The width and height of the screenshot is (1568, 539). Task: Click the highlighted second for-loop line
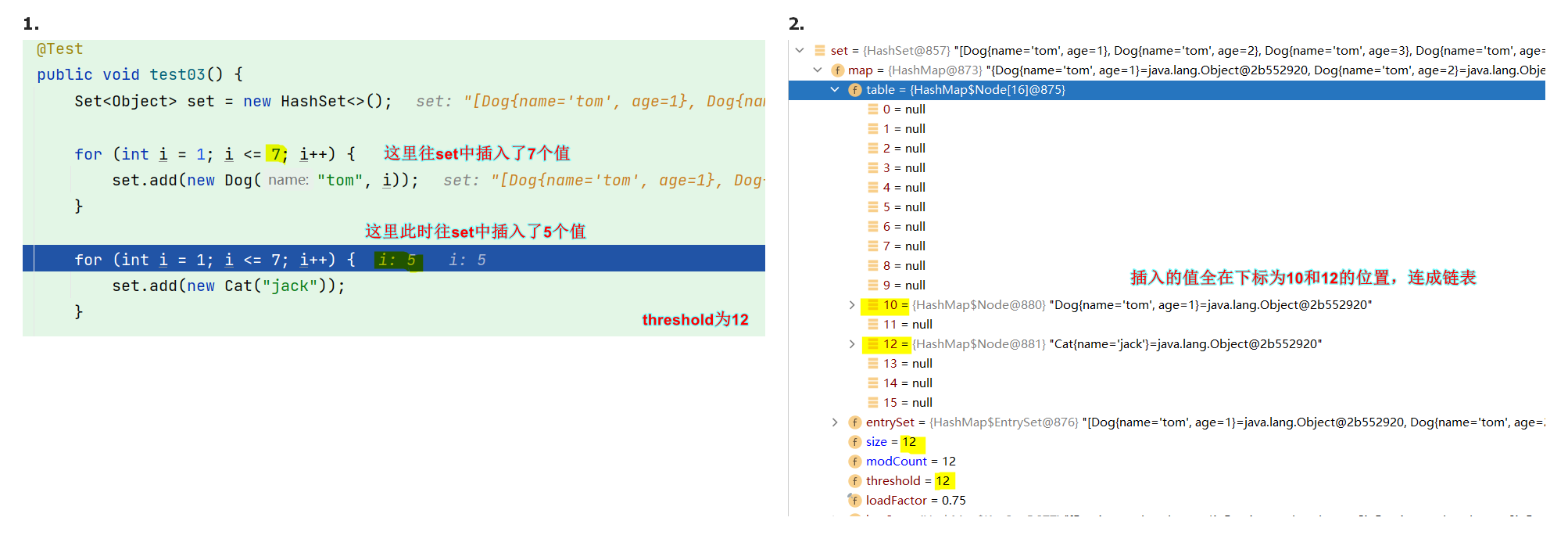394,259
